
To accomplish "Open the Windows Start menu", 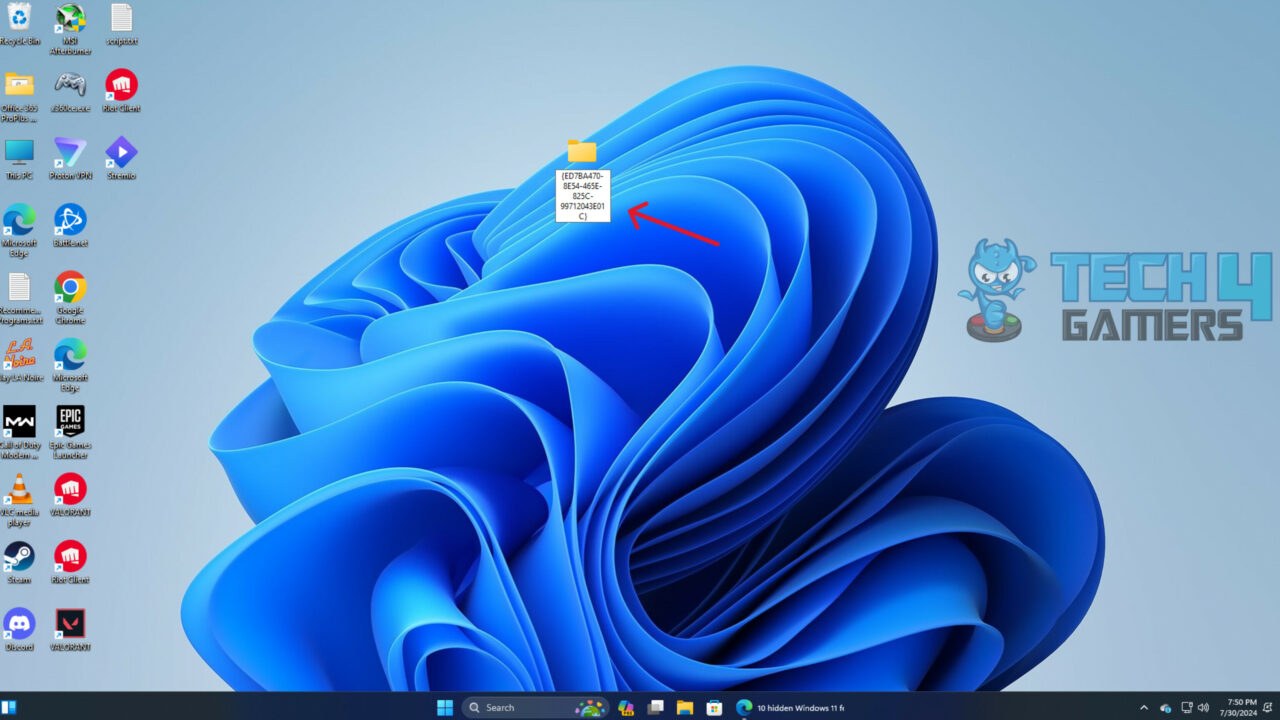I will [443, 707].
